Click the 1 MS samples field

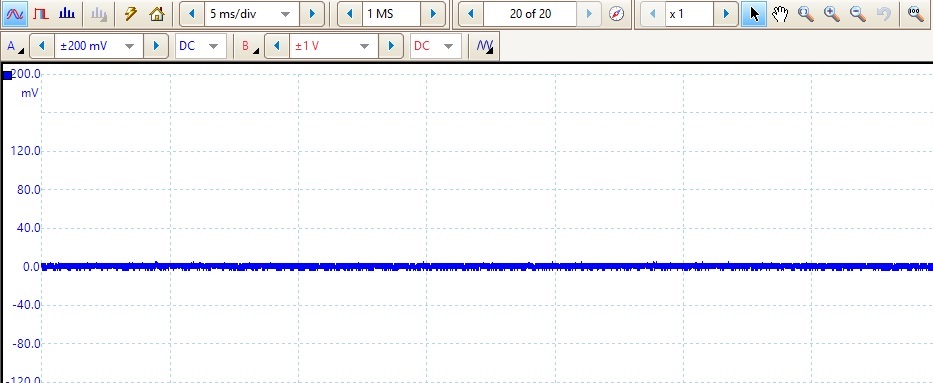[392, 14]
